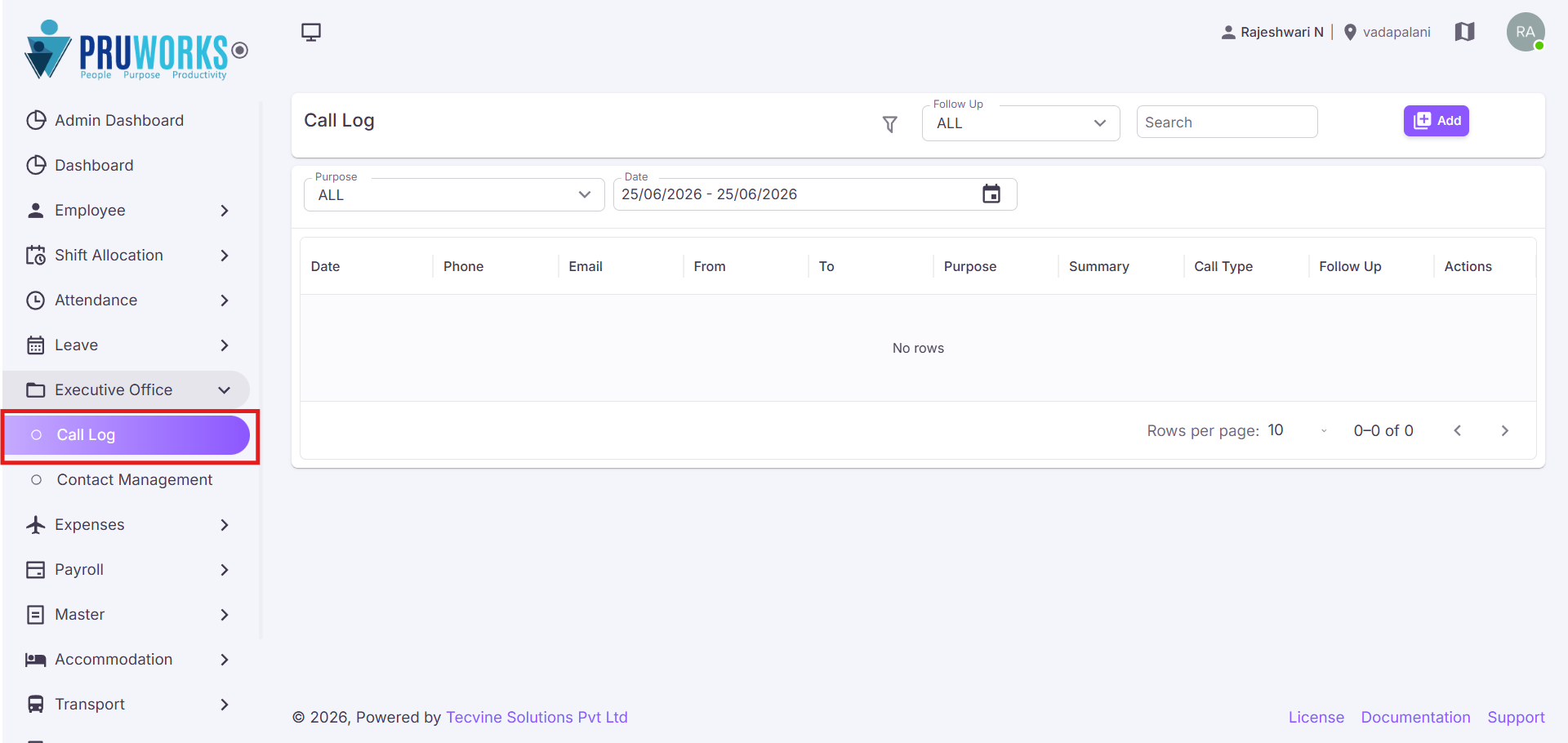Open the Tecvine Solutions Pvt Ltd link
The height and width of the screenshot is (743, 1568).
pos(537,717)
